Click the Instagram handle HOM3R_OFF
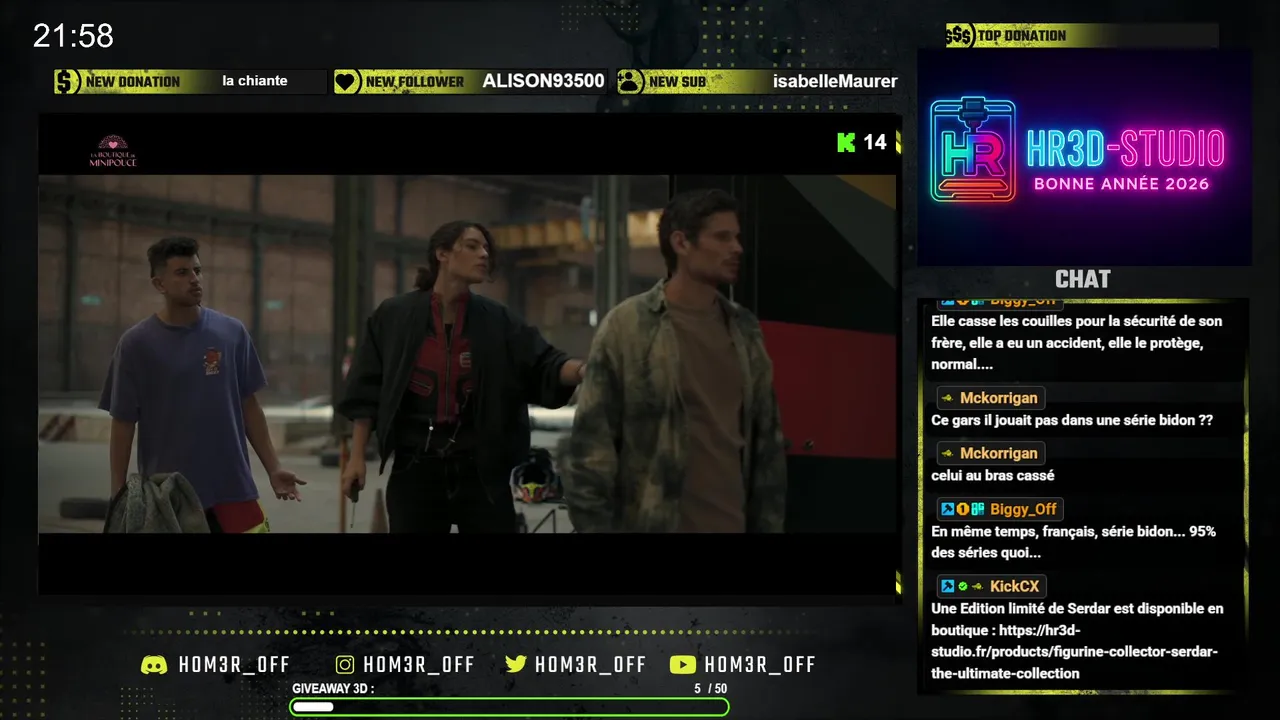The width and height of the screenshot is (1280, 720). point(419,665)
